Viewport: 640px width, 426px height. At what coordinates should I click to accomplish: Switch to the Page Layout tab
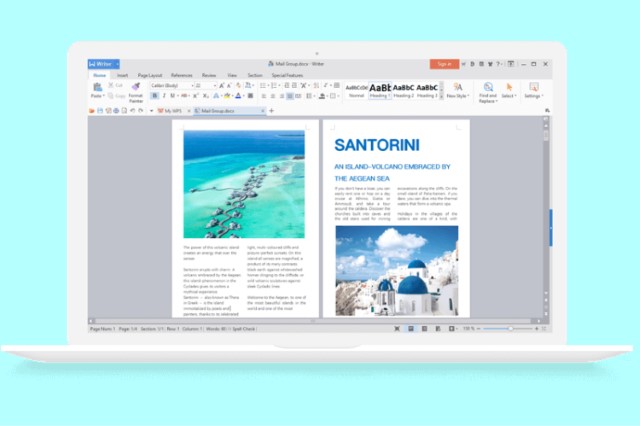point(149,75)
